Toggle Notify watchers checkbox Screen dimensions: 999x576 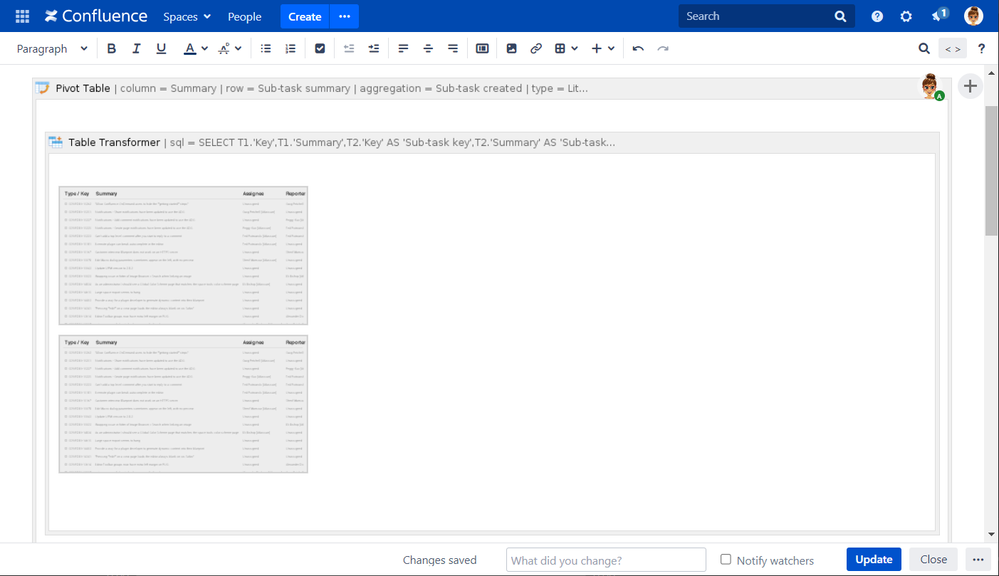pyautogui.click(x=726, y=559)
